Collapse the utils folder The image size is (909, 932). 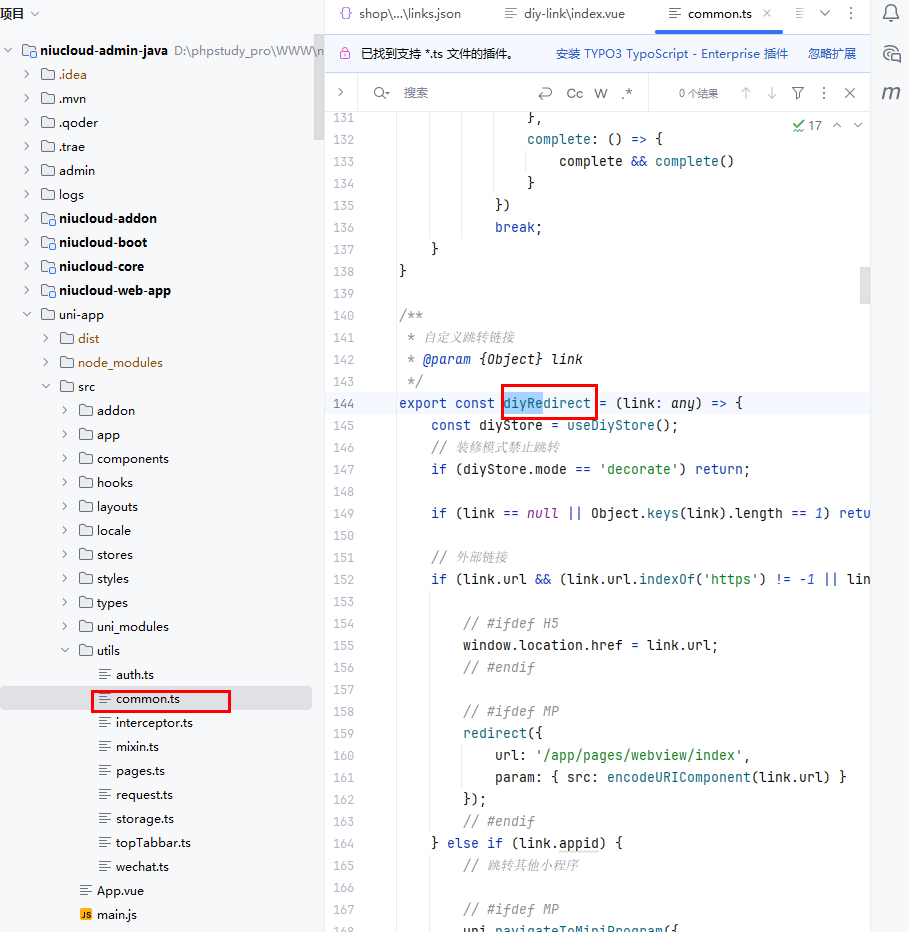click(x=65, y=651)
